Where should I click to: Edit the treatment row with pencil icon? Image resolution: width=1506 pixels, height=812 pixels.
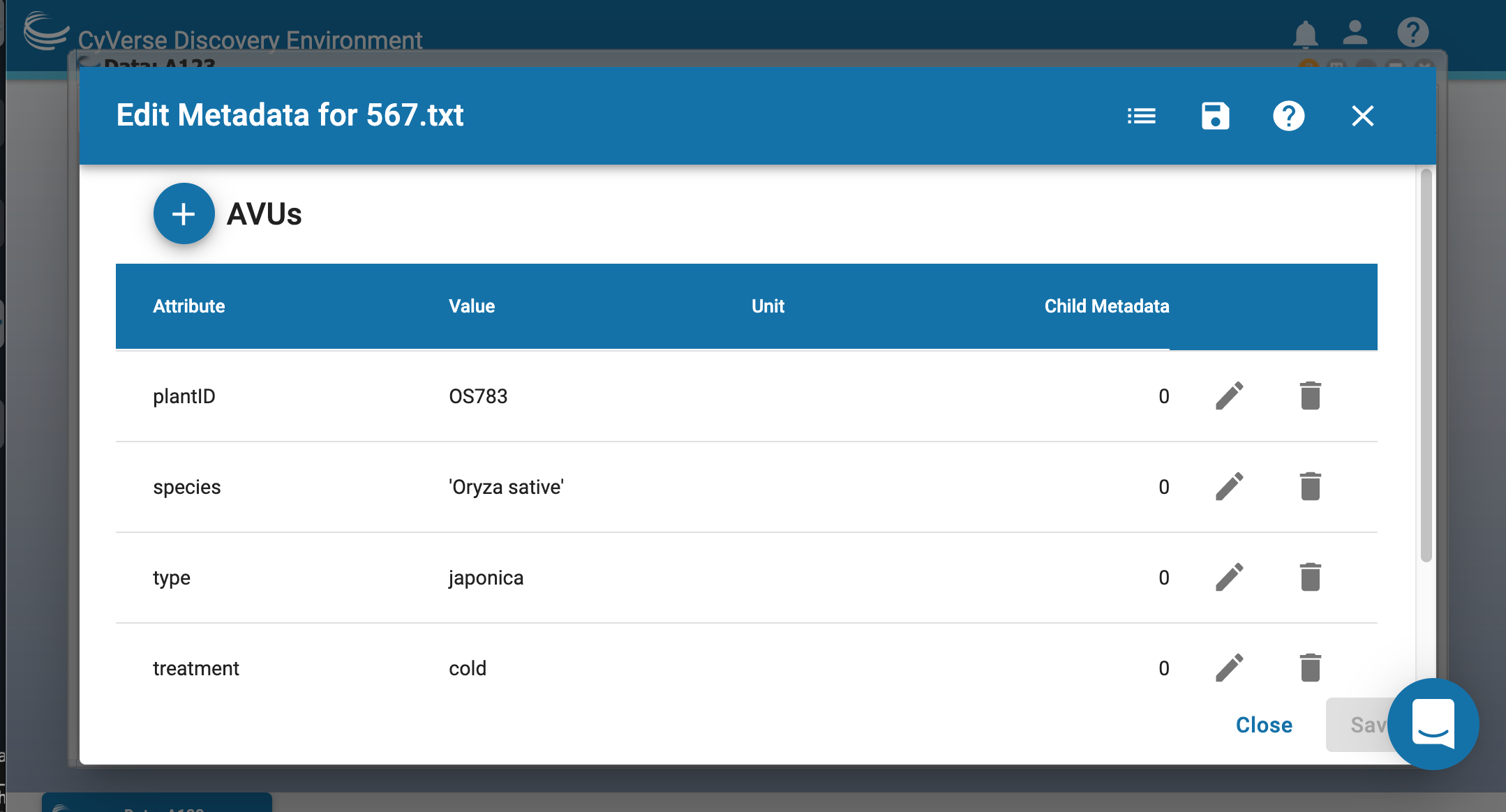[x=1230, y=668]
